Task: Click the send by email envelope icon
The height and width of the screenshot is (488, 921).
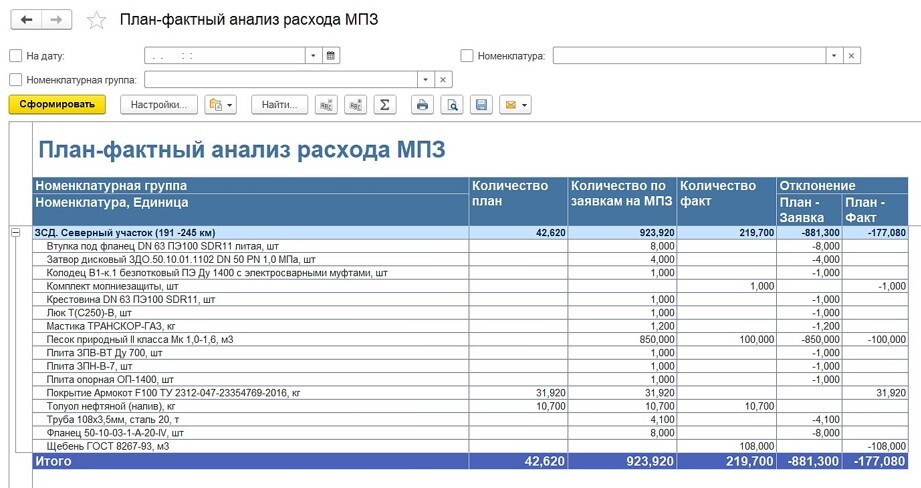Action: point(515,104)
